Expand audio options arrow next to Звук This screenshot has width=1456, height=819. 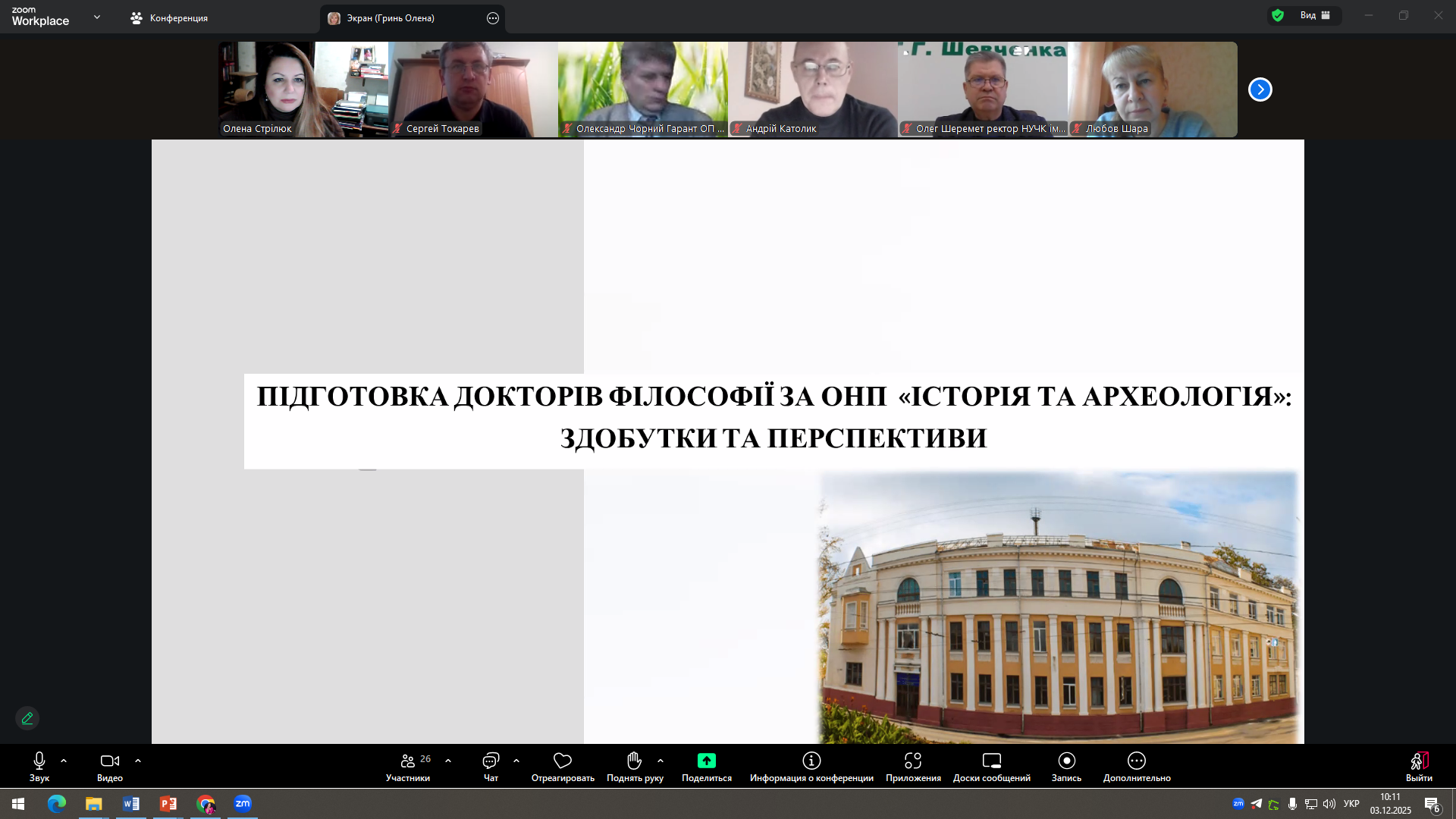click(x=64, y=761)
